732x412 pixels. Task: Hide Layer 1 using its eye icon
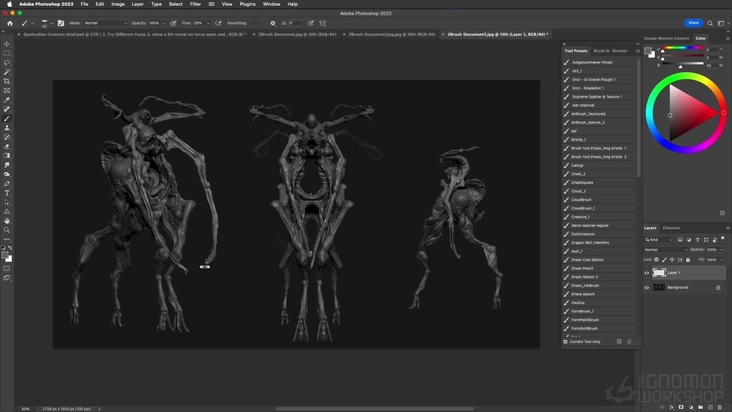[x=647, y=272]
